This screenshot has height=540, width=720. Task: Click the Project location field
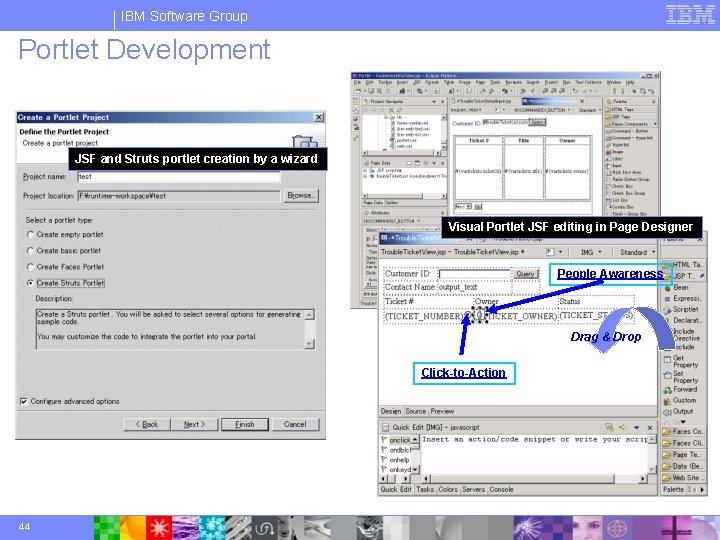point(178,196)
